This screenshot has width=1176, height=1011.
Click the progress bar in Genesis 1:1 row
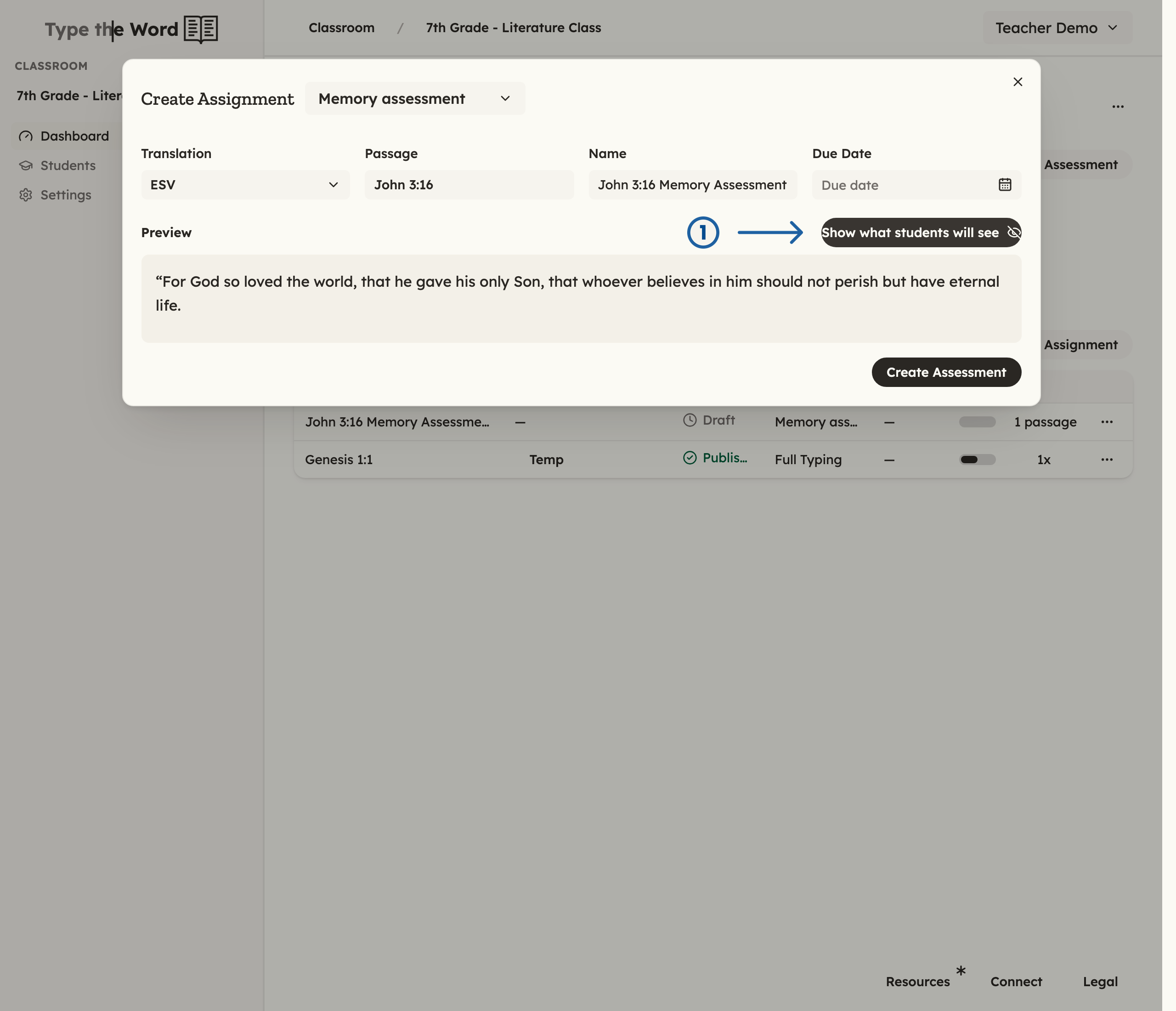click(978, 459)
